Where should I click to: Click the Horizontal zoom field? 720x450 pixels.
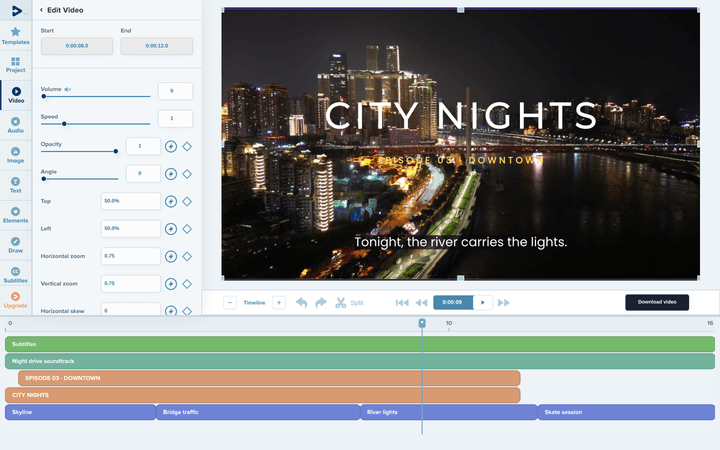point(131,256)
